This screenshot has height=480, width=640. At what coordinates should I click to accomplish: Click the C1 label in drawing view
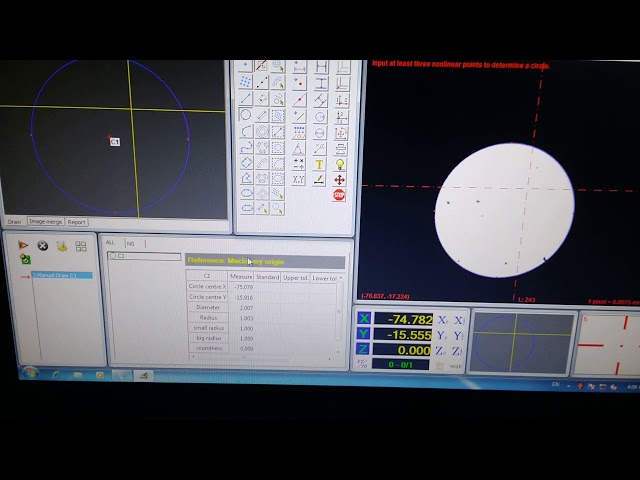pyautogui.click(x=115, y=142)
